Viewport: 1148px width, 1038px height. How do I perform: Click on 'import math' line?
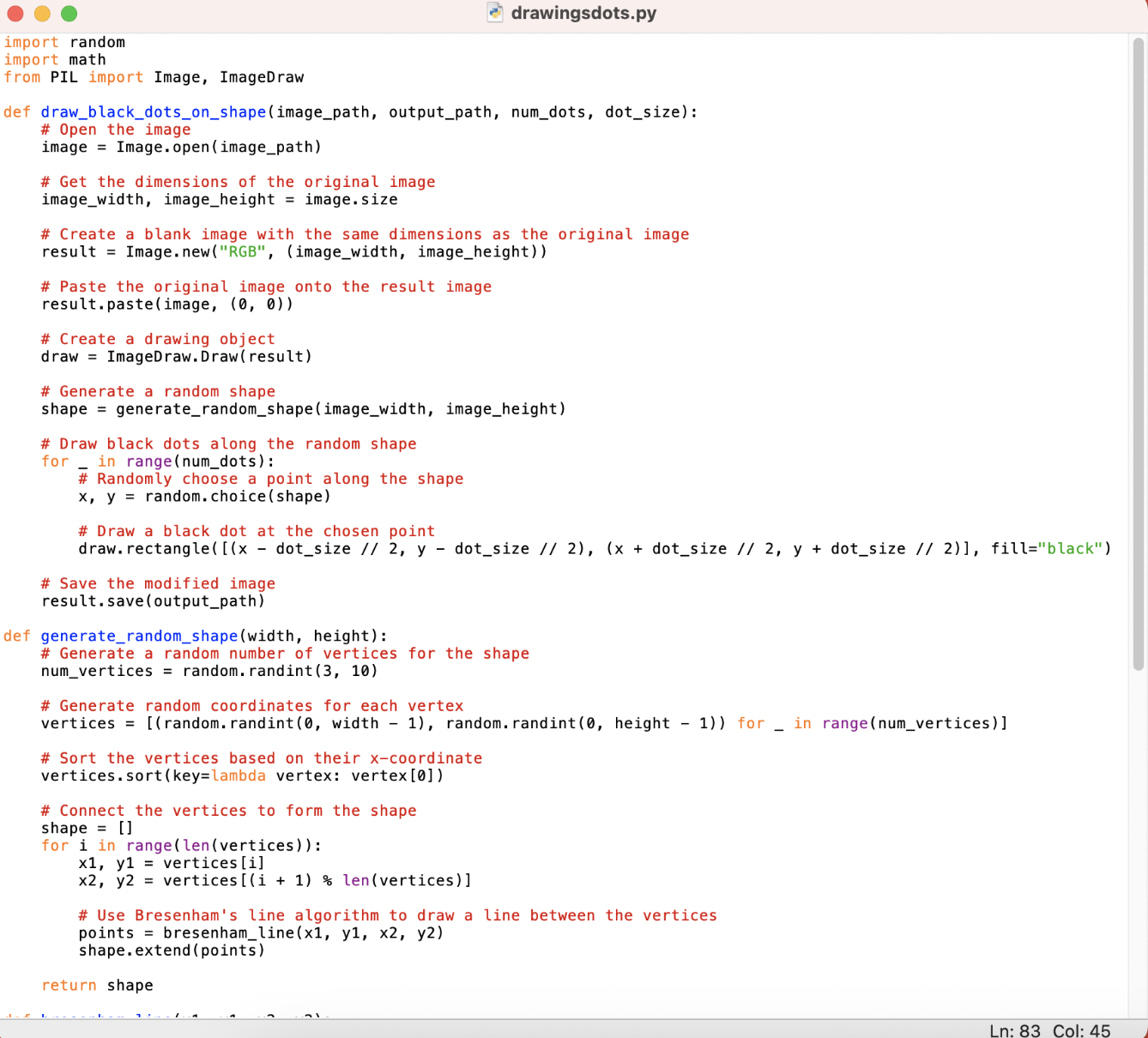[55, 60]
